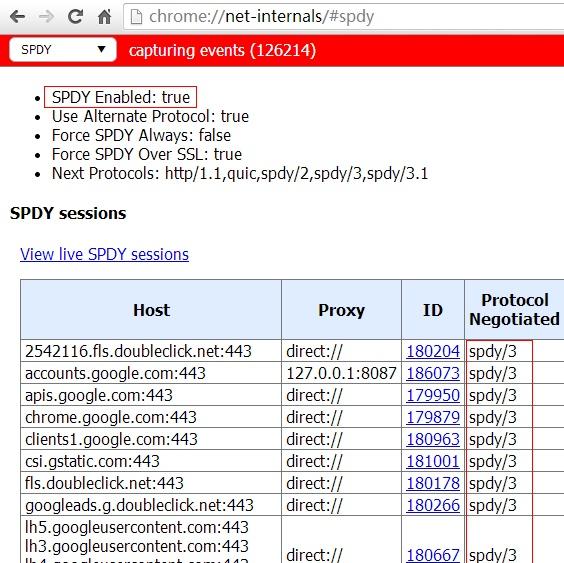Click the Proxy column header
The height and width of the screenshot is (563, 564).
(341, 310)
